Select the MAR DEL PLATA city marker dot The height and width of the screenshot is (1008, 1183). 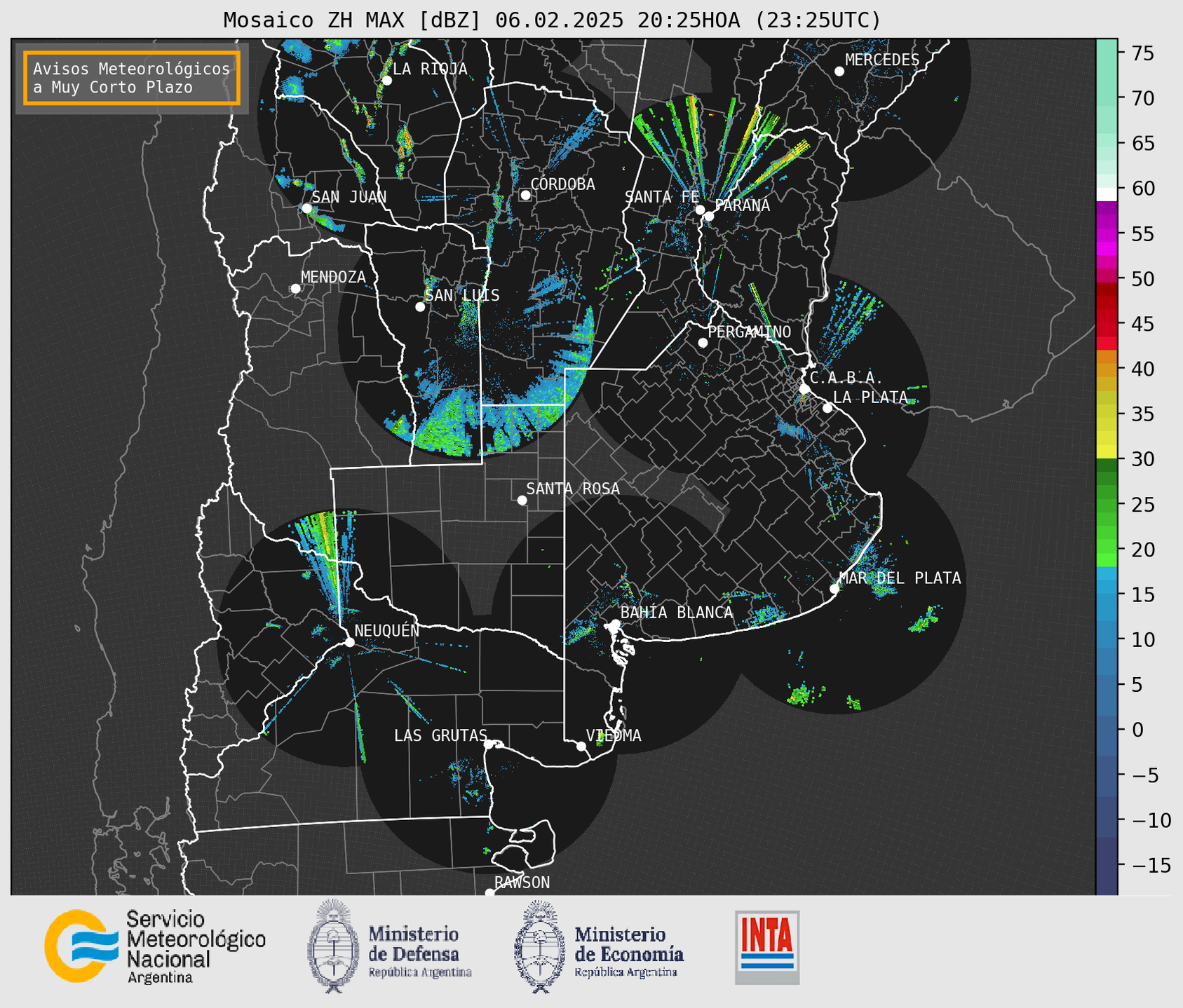tap(834, 589)
